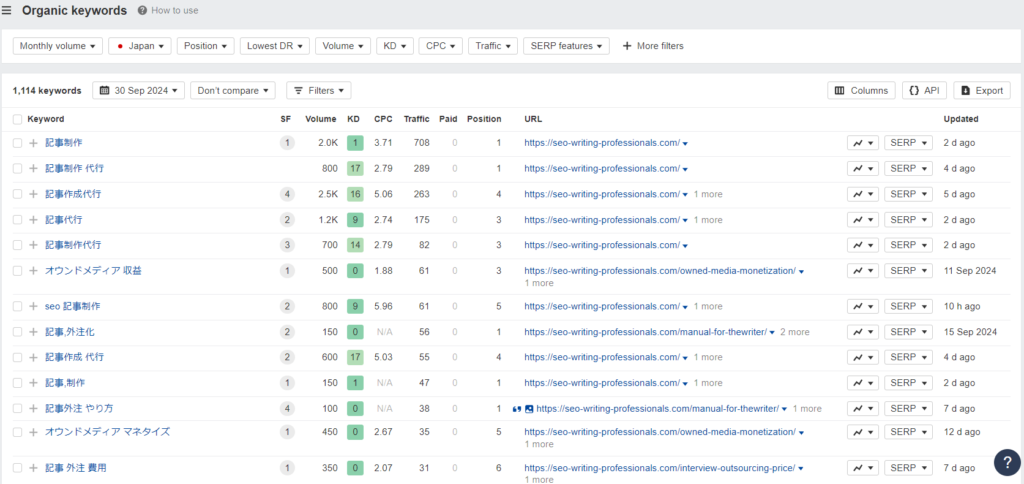1024x484 pixels.
Task: Click the How to use help icon
Action: (x=143, y=11)
